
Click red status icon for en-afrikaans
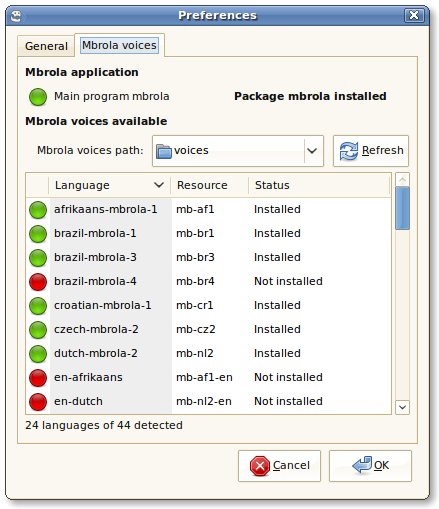pos(38,378)
